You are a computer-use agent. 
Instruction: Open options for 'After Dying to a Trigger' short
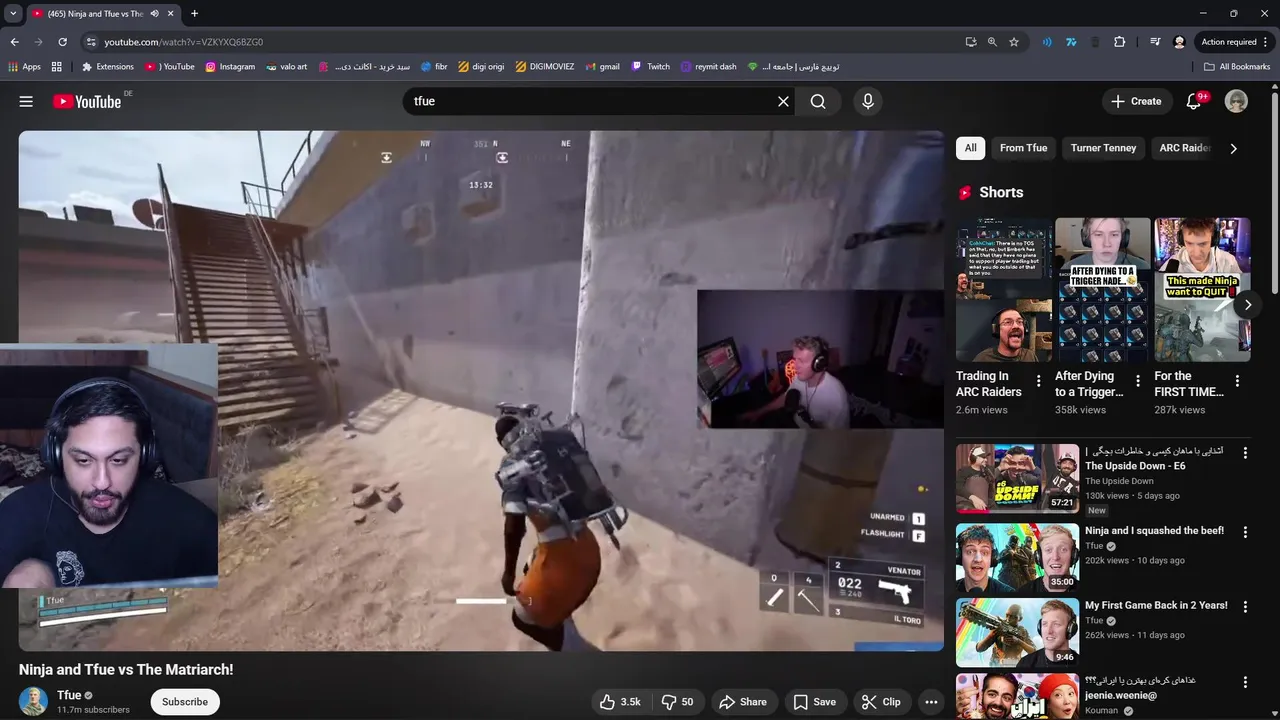[x=1137, y=381]
